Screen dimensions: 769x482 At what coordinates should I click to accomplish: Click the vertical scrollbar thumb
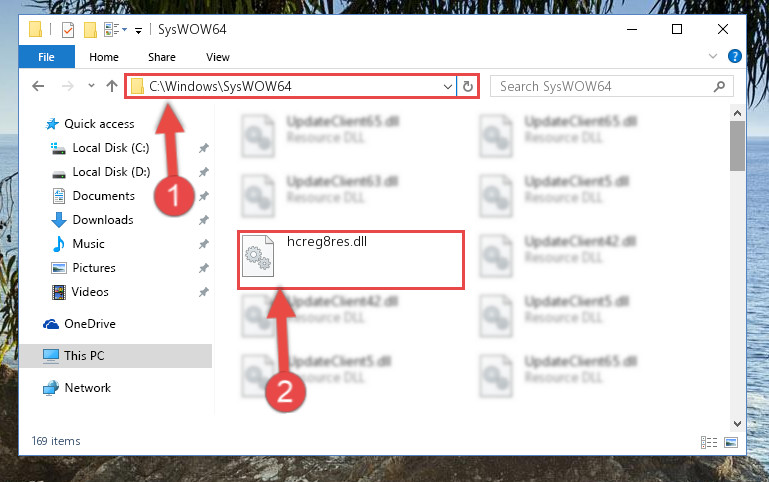click(737, 146)
